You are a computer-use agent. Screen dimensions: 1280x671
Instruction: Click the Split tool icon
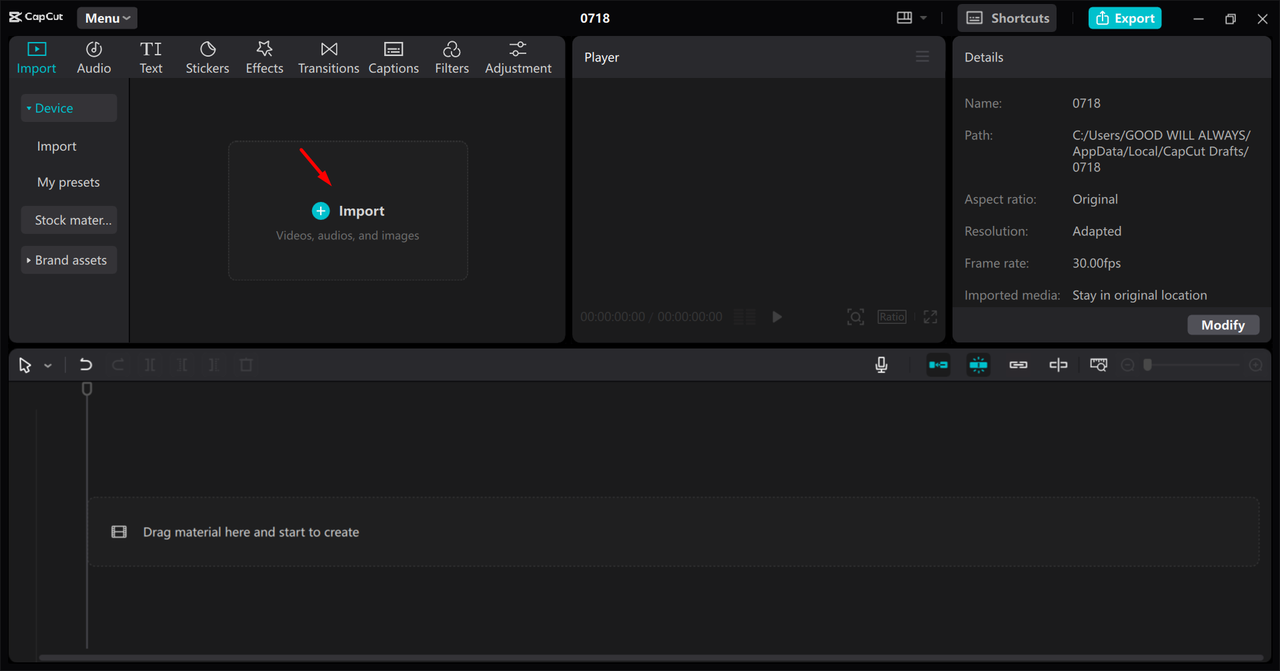[x=150, y=366]
